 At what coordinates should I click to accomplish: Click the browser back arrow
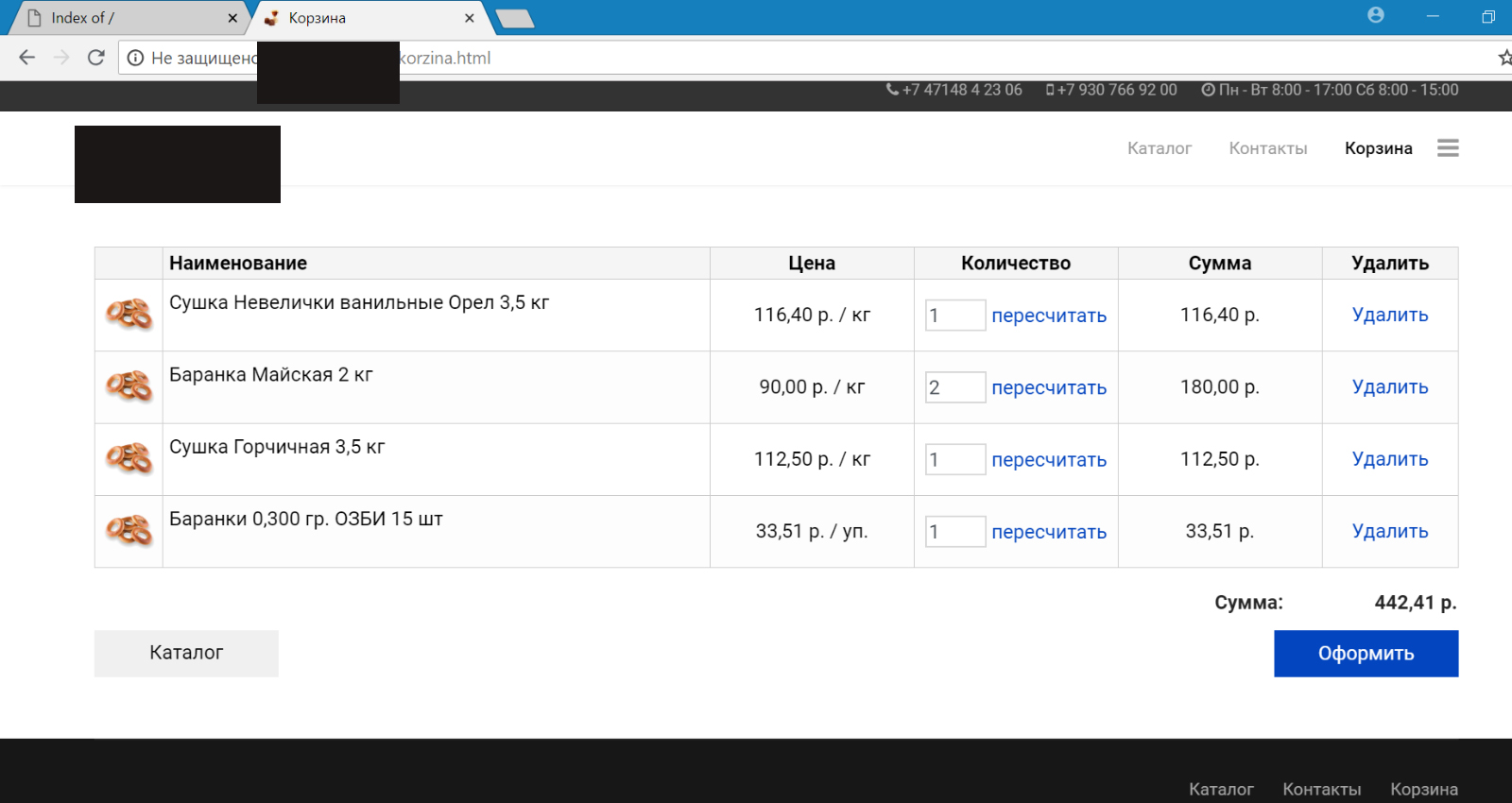26,58
